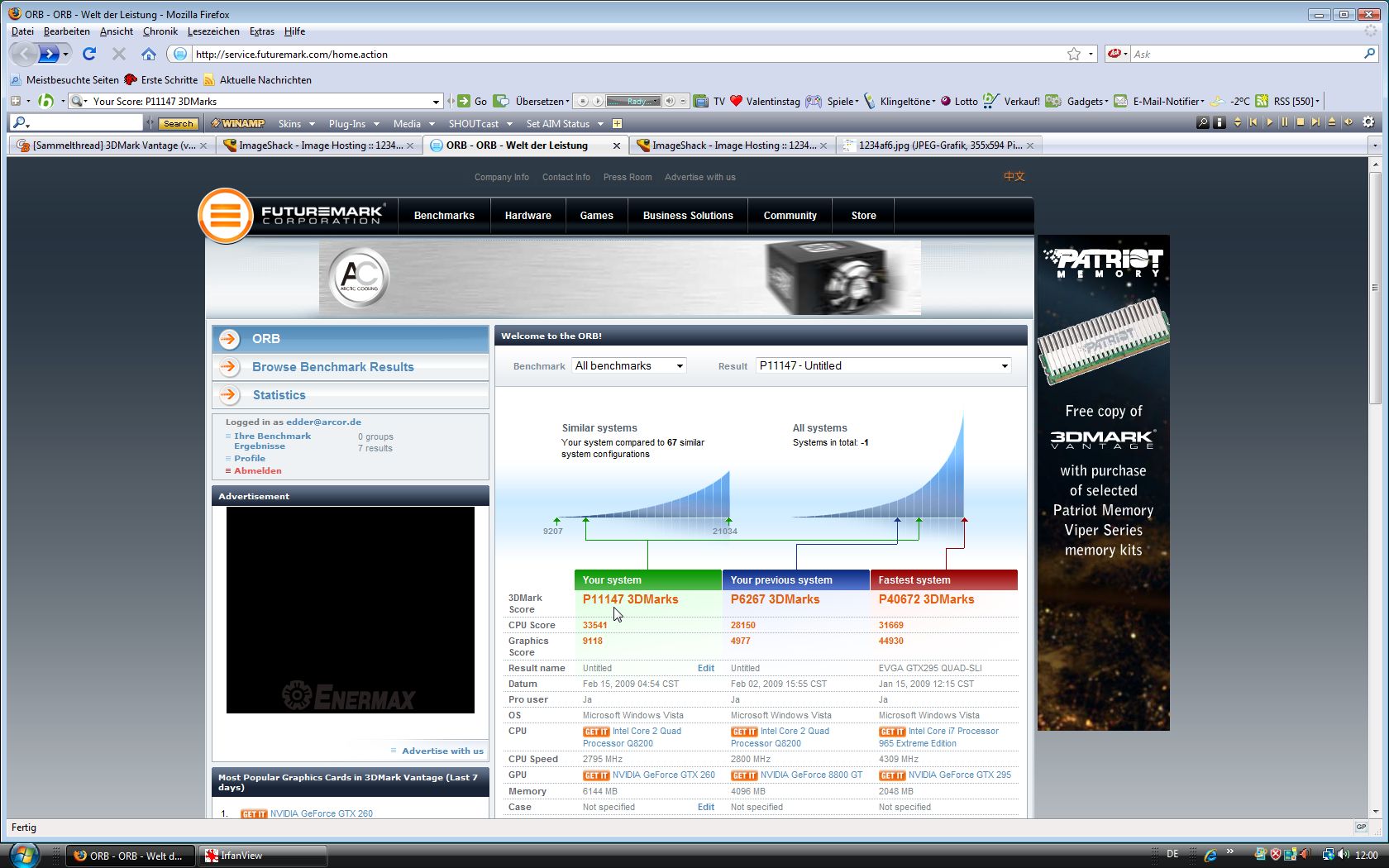This screenshot has height=868, width=1389.
Task: Open Hardware in Futuremark navigation
Action: [x=528, y=216]
